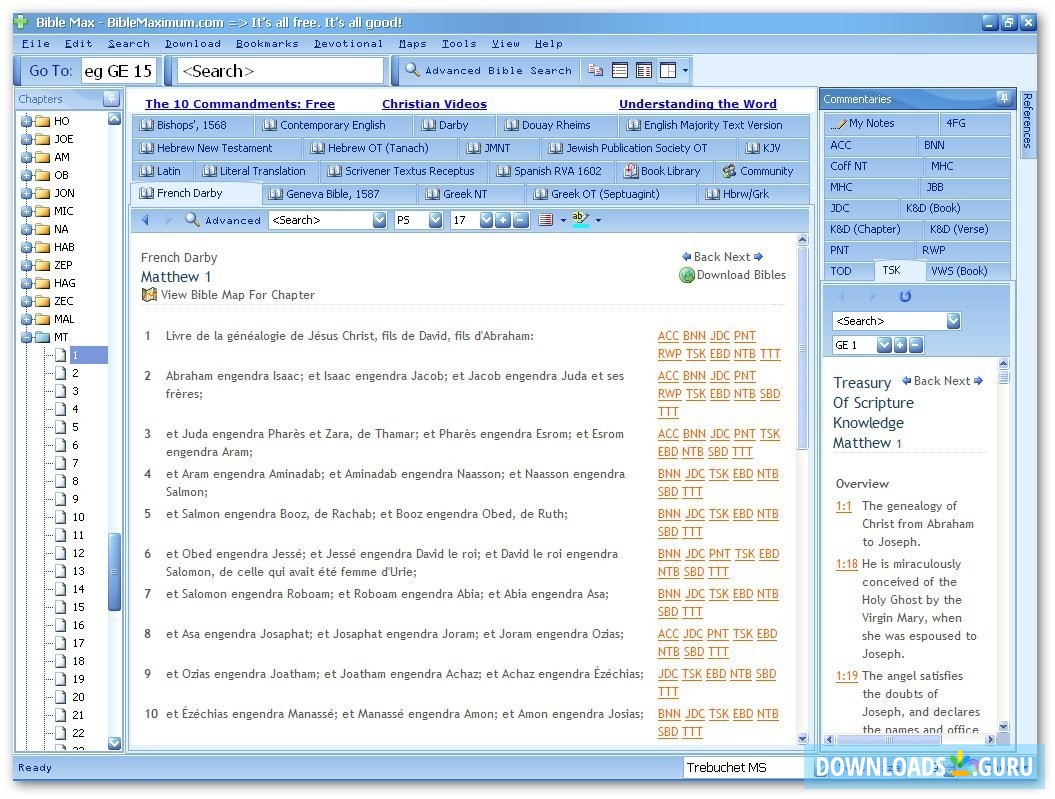Viewport: 1055px width, 799px height.
Task: Expand the HO book in Chapters tree
Action: coord(26,121)
